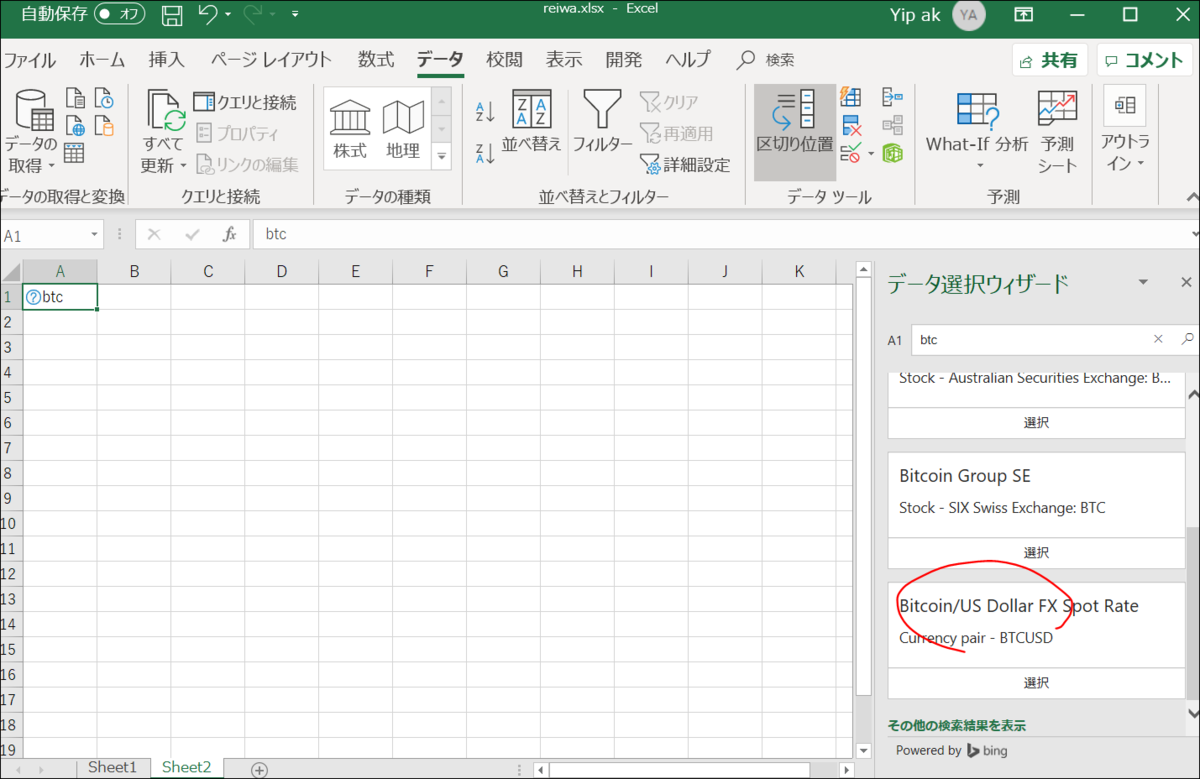Click 詳細設定 advanced filter
This screenshot has width=1200, height=779.
(x=685, y=165)
